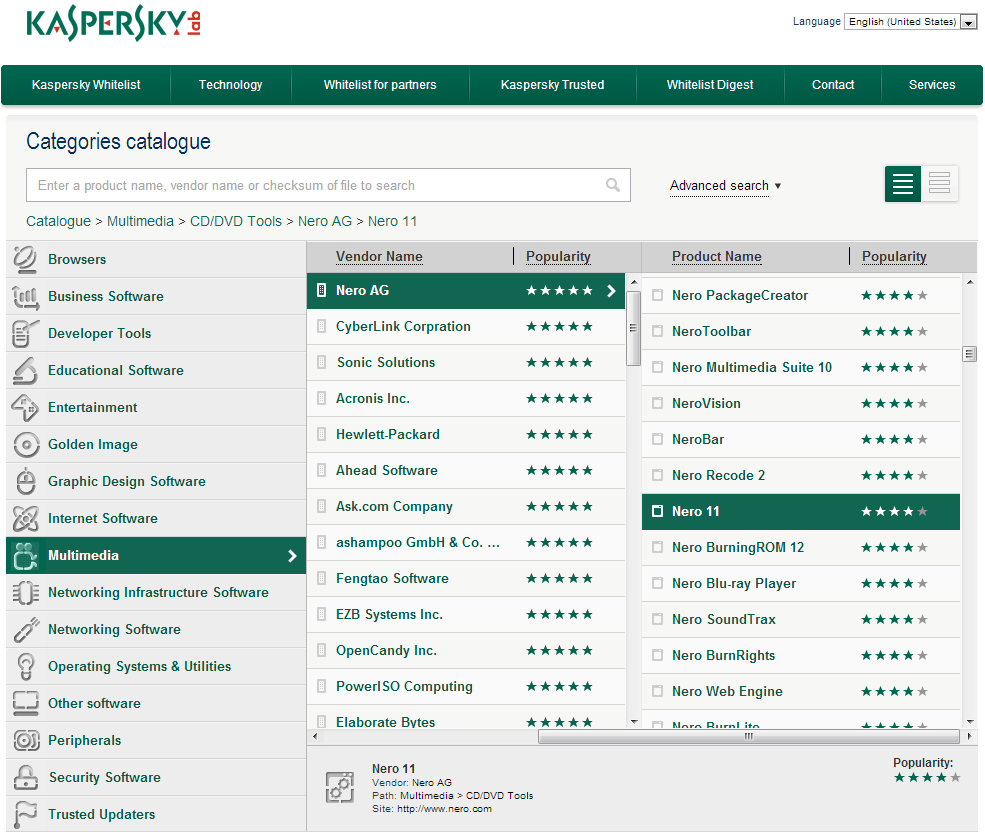Check the NeroBar checkbox
The height and width of the screenshot is (838, 985).
(658, 439)
